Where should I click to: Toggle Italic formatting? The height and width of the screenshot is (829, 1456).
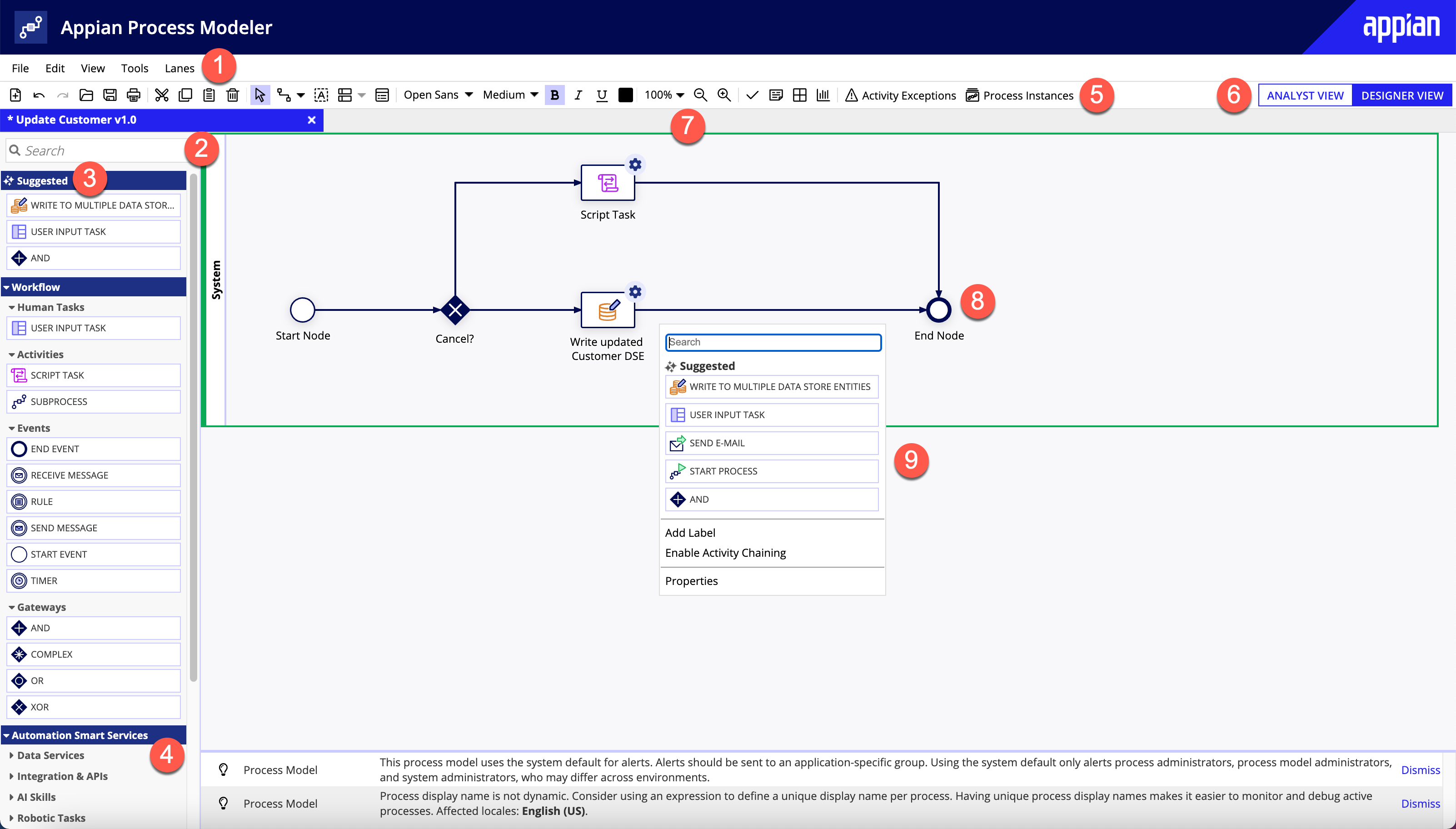[x=578, y=95]
